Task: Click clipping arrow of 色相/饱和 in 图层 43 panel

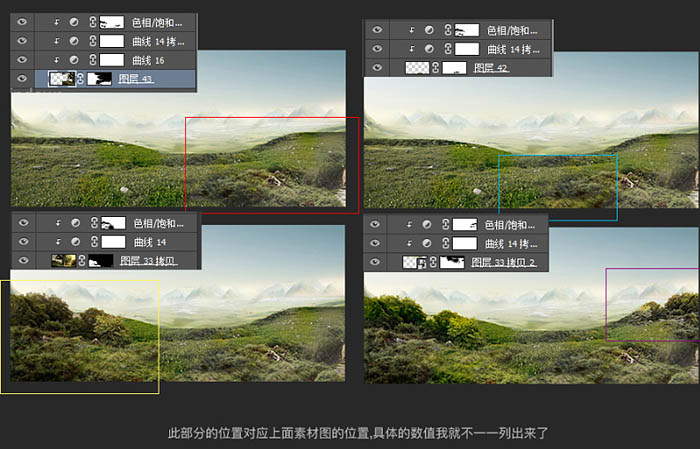Action: (x=57, y=22)
